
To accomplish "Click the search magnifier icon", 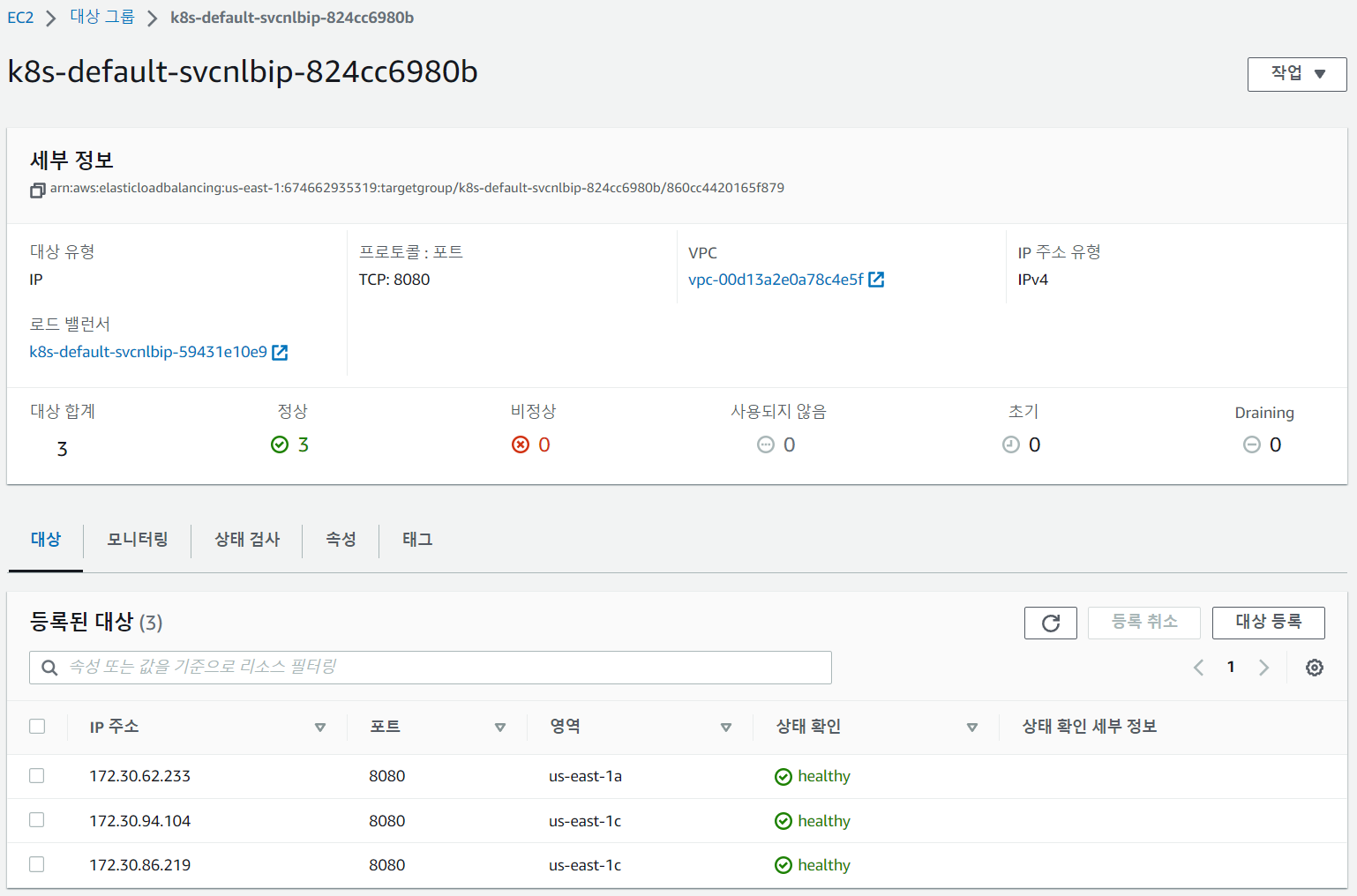I will [50, 668].
